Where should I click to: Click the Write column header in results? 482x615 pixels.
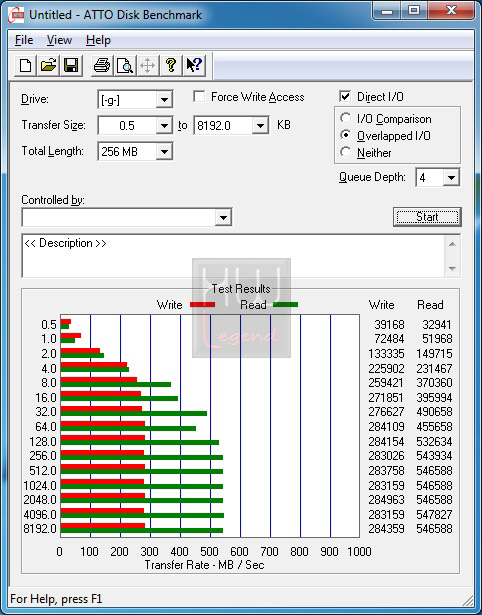point(382,305)
